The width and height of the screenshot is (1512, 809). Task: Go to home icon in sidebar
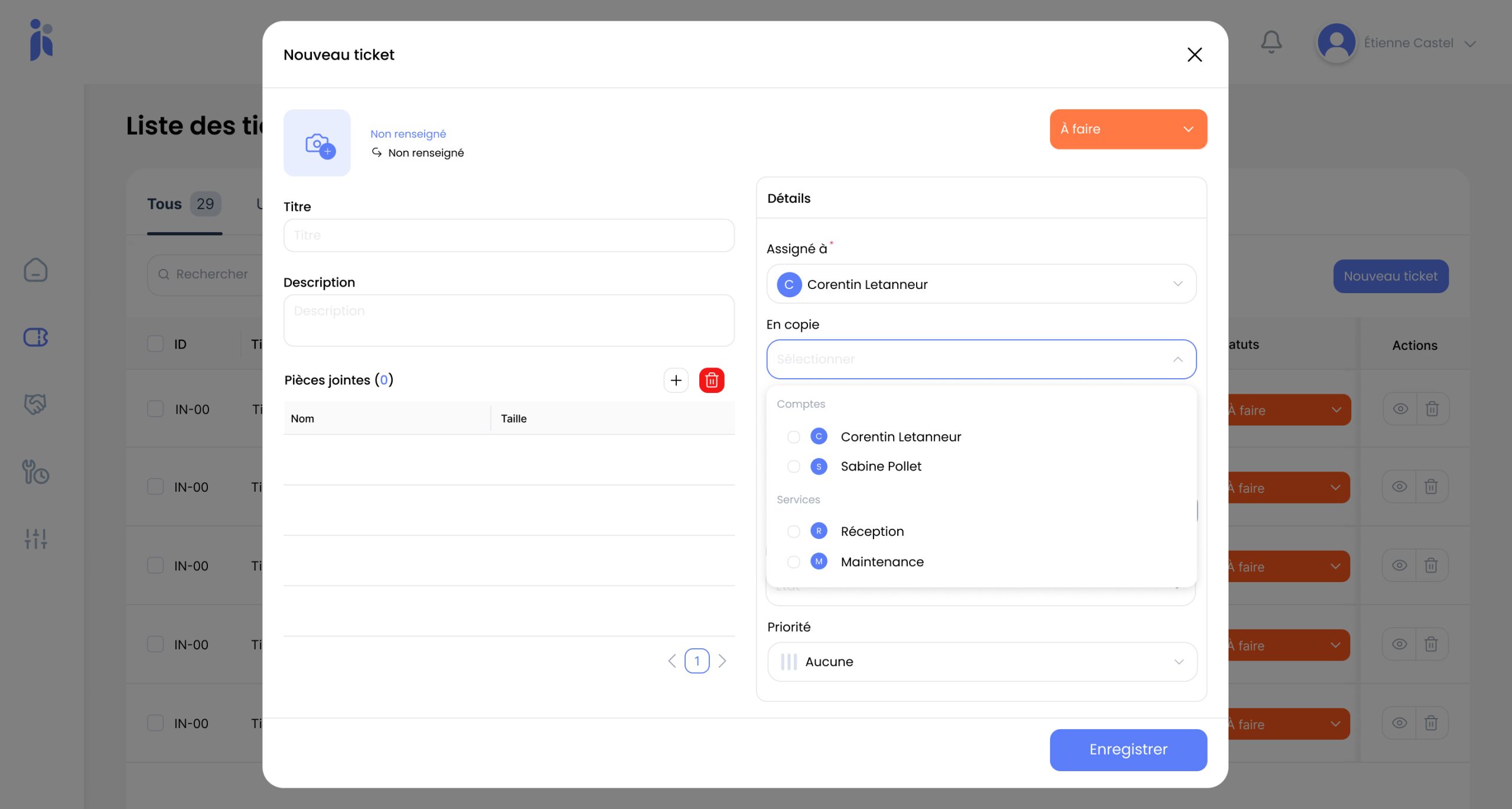click(35, 270)
